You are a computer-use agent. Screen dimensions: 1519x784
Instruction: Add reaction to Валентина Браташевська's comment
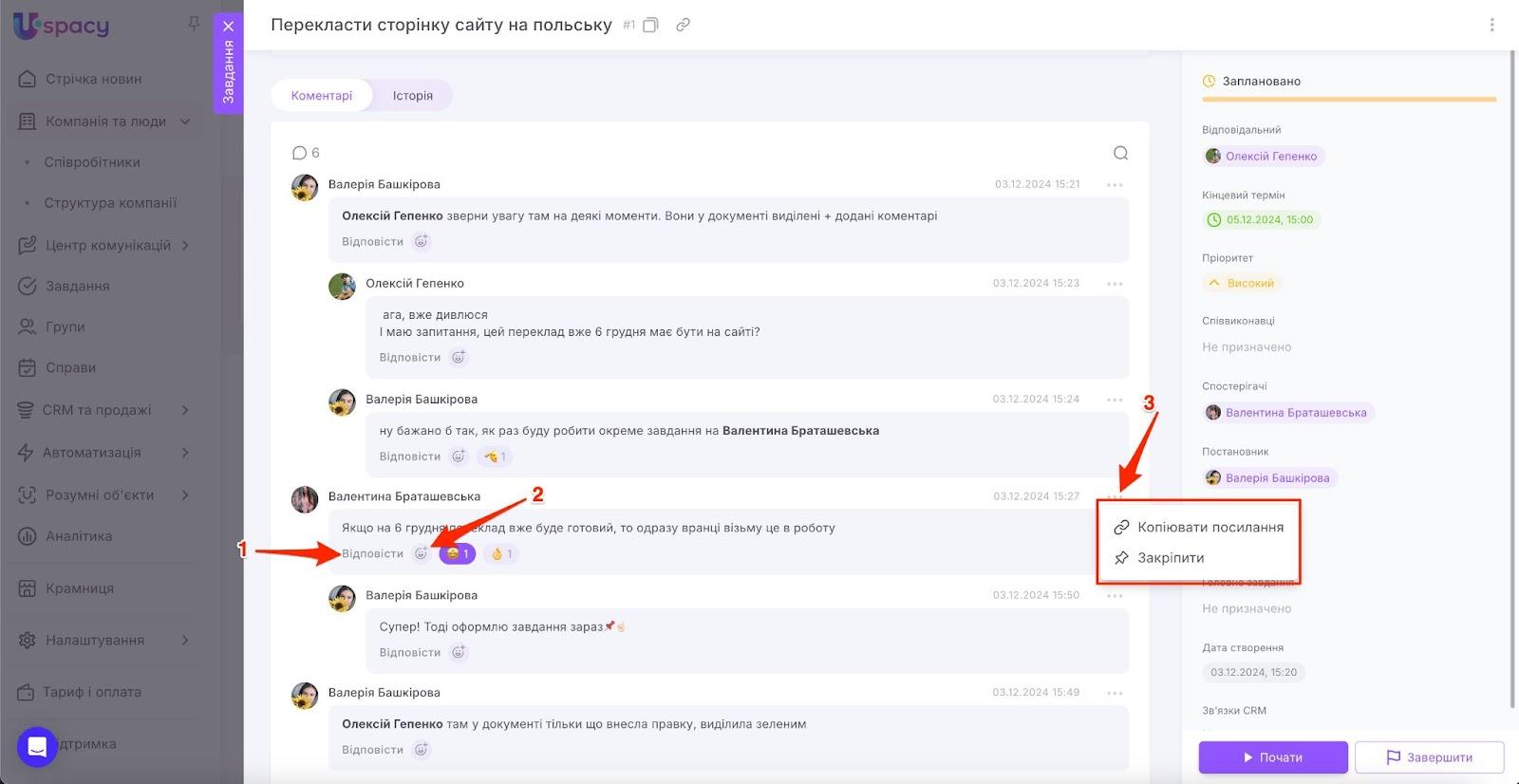click(x=422, y=554)
